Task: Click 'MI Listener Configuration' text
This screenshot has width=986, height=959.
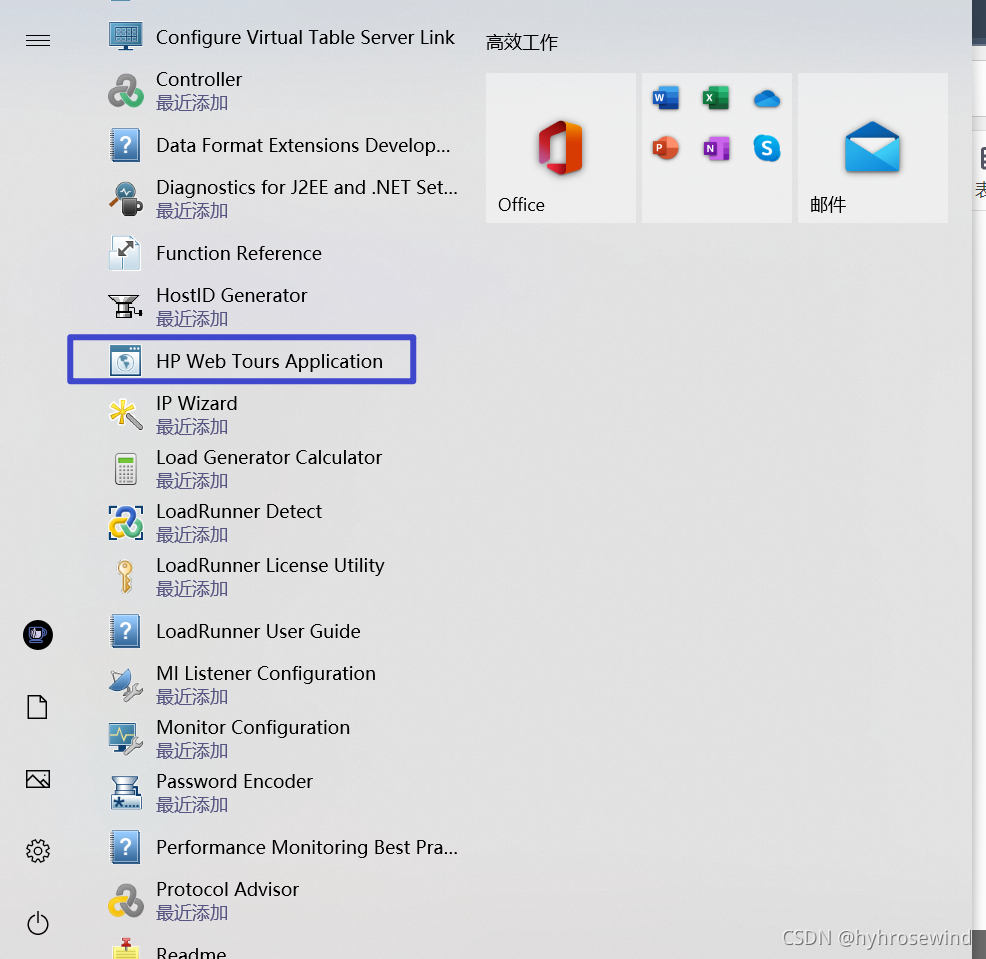Action: click(266, 674)
